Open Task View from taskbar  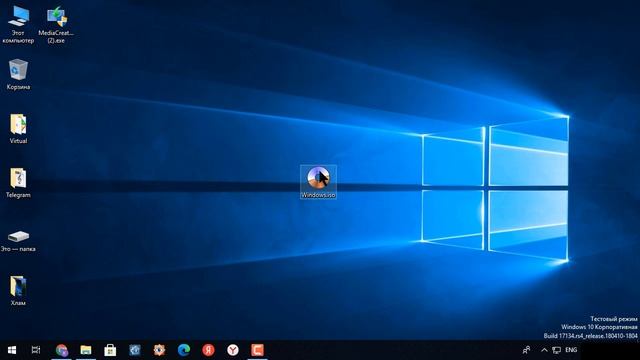point(36,350)
